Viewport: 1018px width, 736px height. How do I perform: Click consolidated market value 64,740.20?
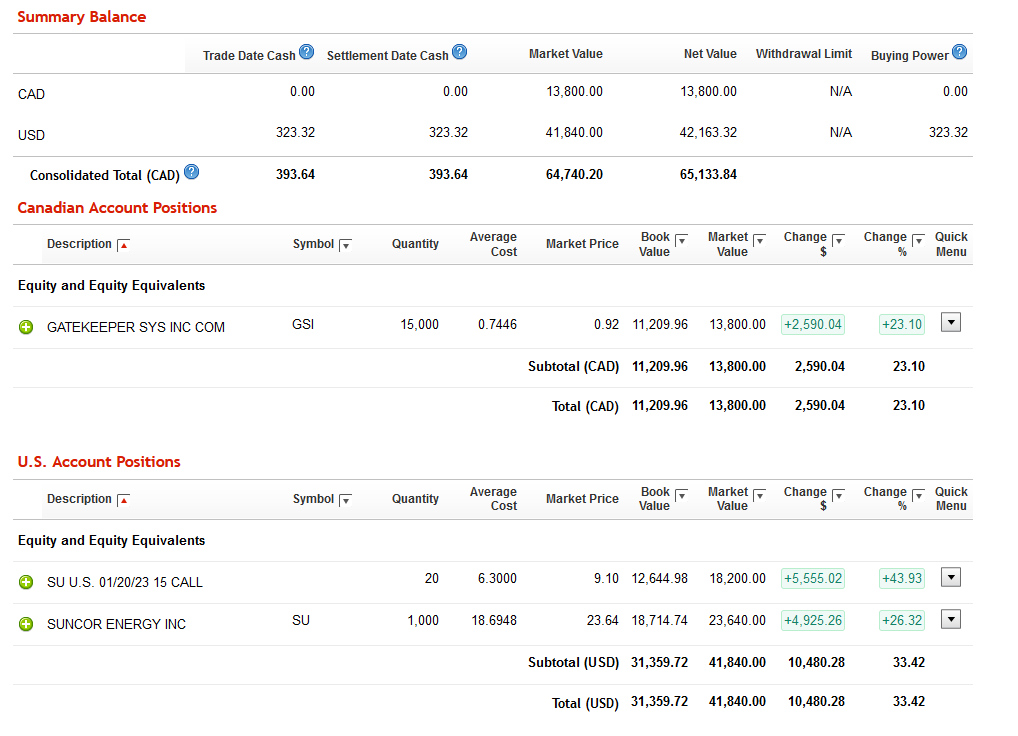(x=574, y=175)
